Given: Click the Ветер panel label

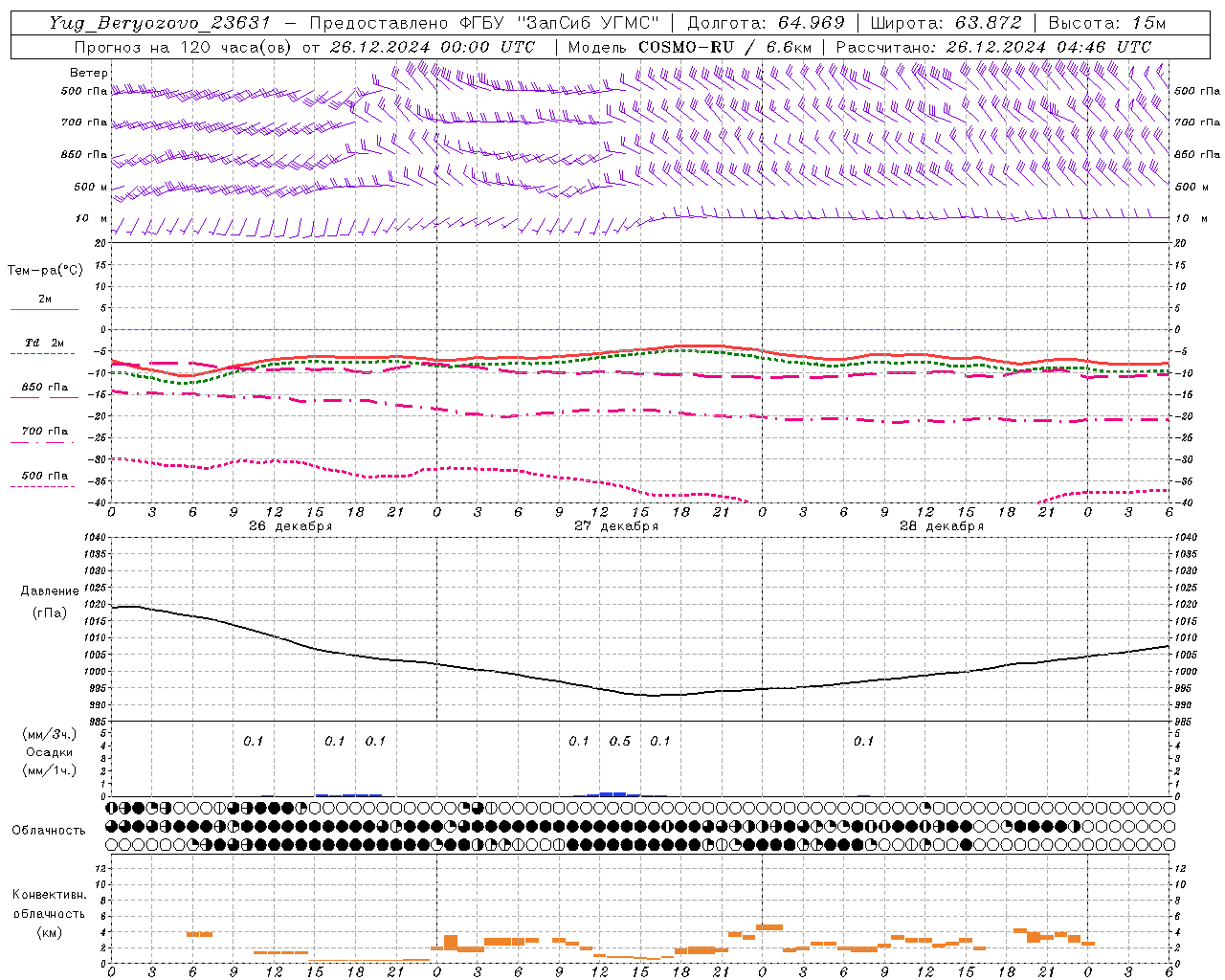Looking at the screenshot, I should click(x=89, y=73).
